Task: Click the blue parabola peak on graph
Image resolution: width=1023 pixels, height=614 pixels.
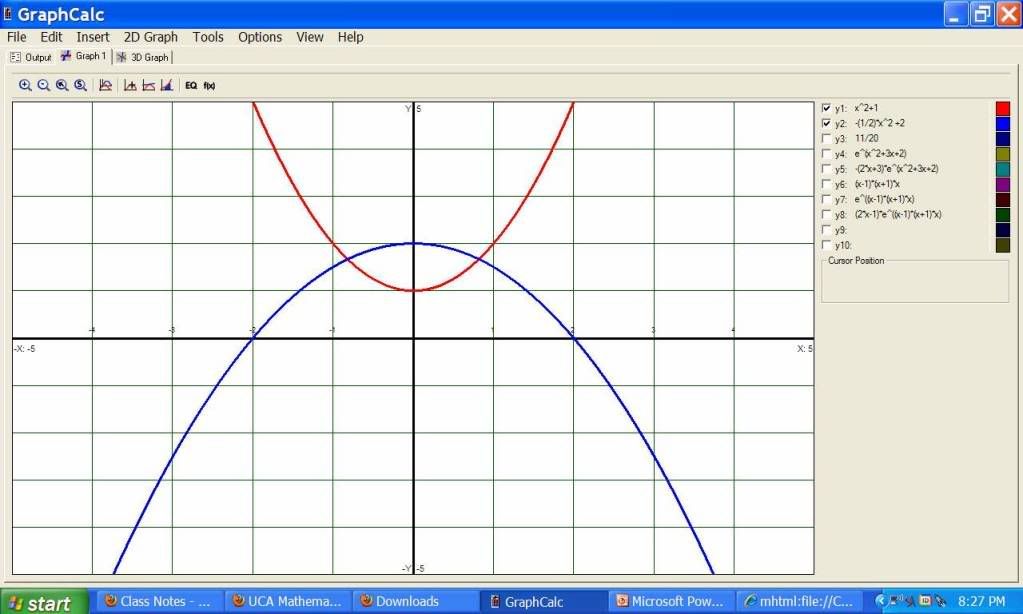Action: point(413,243)
